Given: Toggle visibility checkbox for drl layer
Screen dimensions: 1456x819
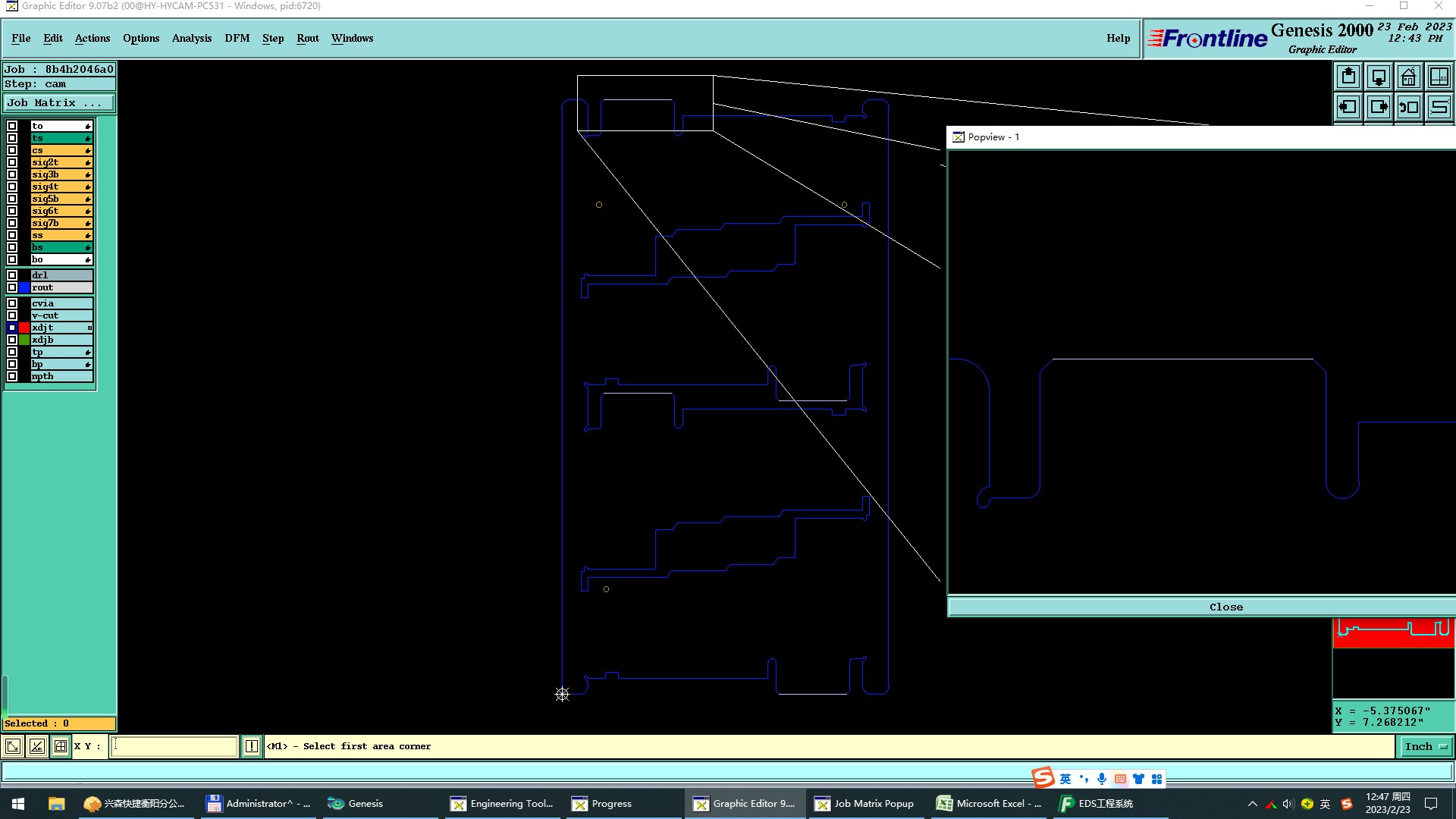Looking at the screenshot, I should click(x=12, y=275).
